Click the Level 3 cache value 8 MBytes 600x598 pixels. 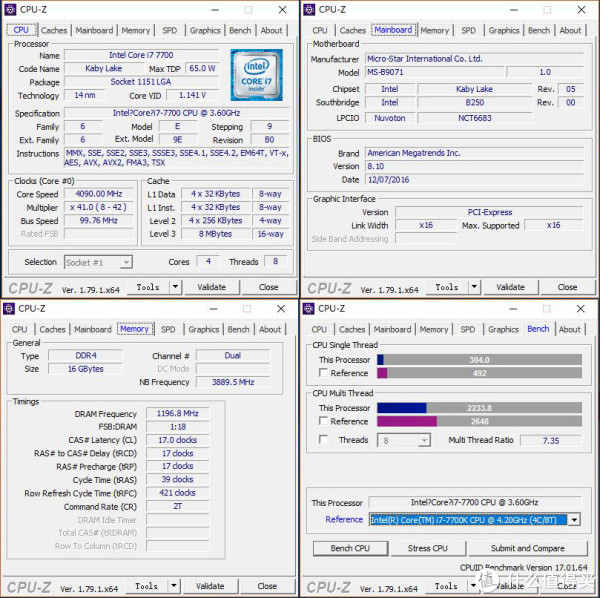215,234
